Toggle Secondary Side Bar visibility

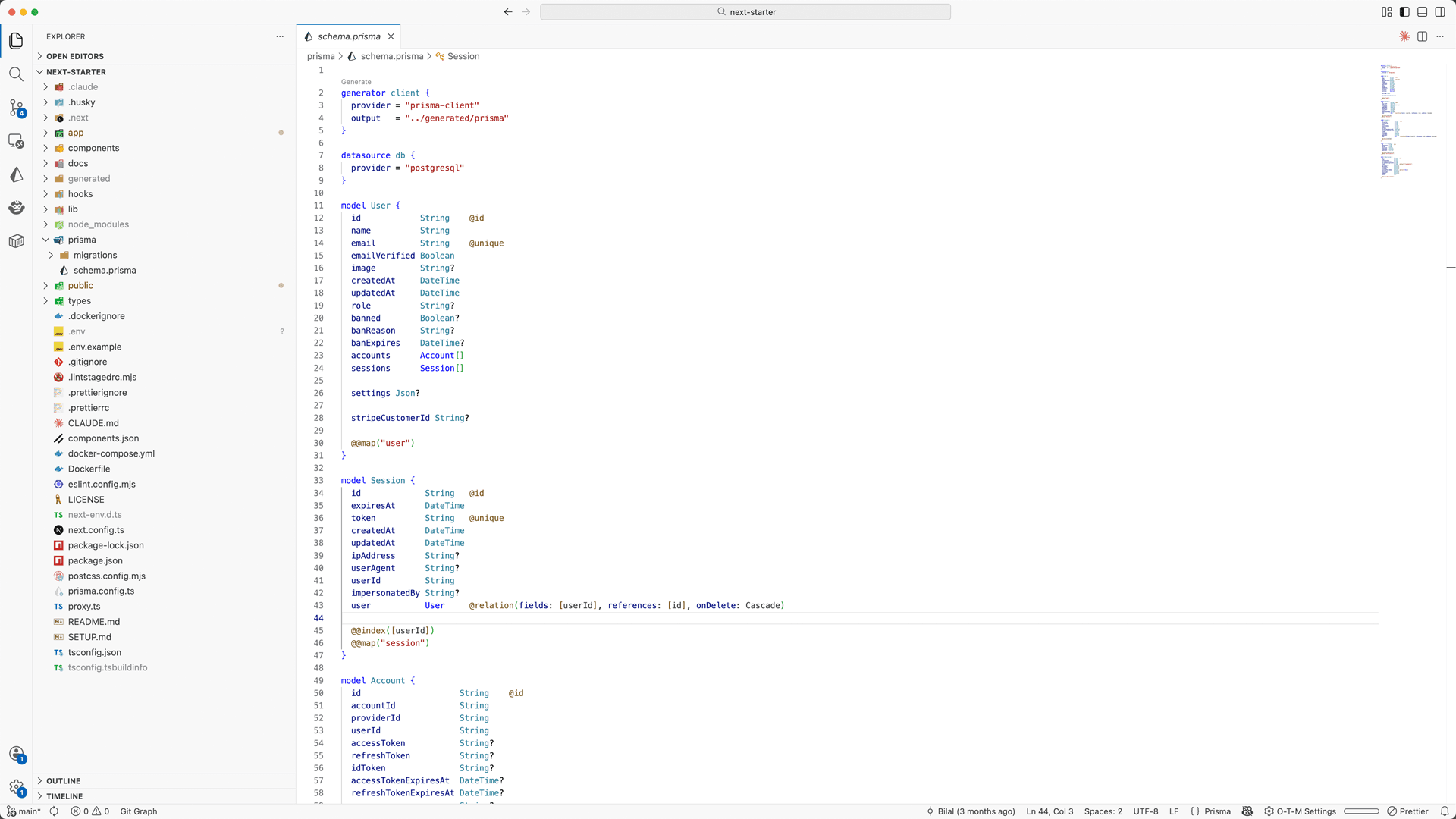[1440, 12]
